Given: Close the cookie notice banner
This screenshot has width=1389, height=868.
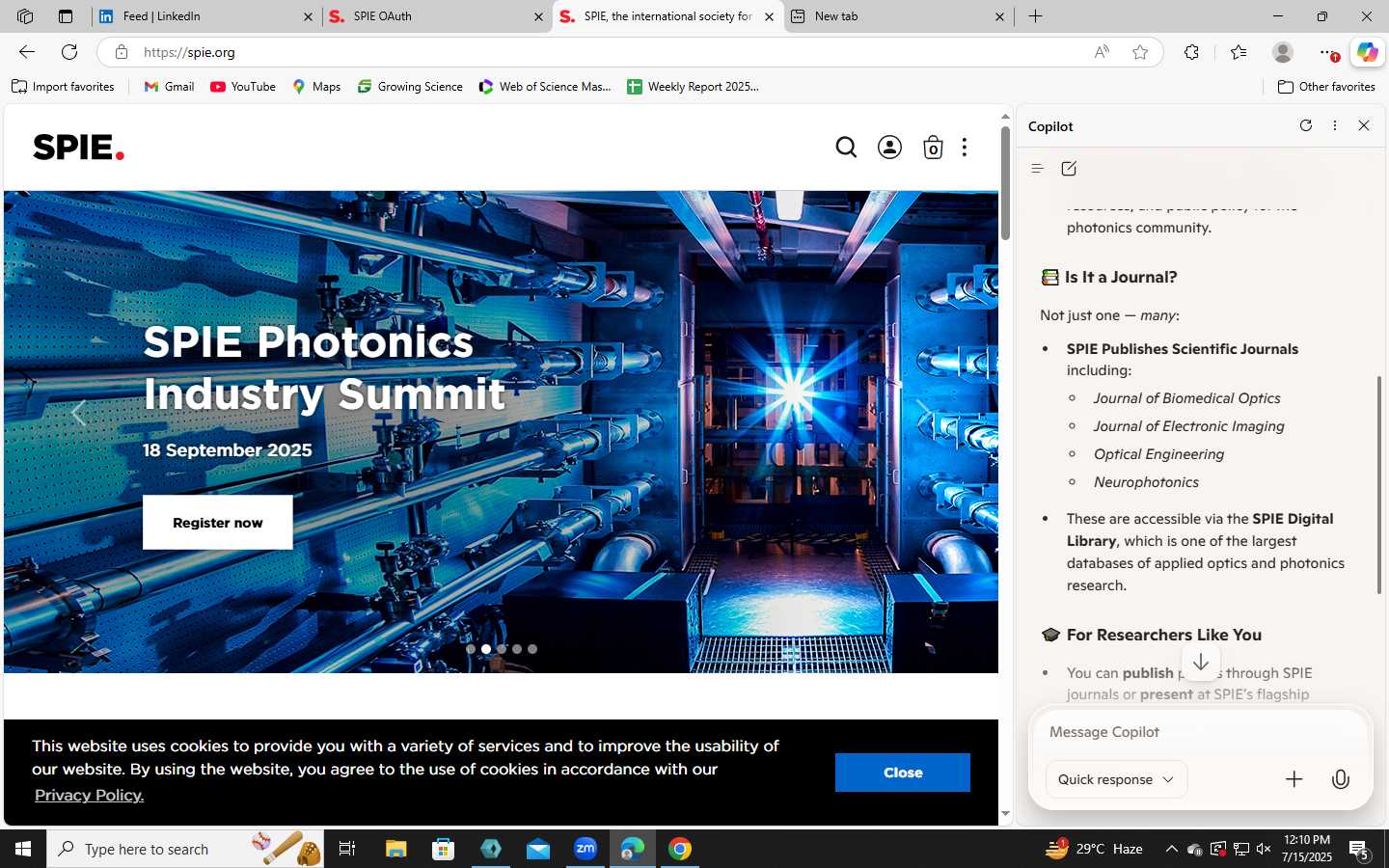Looking at the screenshot, I should 903,773.
